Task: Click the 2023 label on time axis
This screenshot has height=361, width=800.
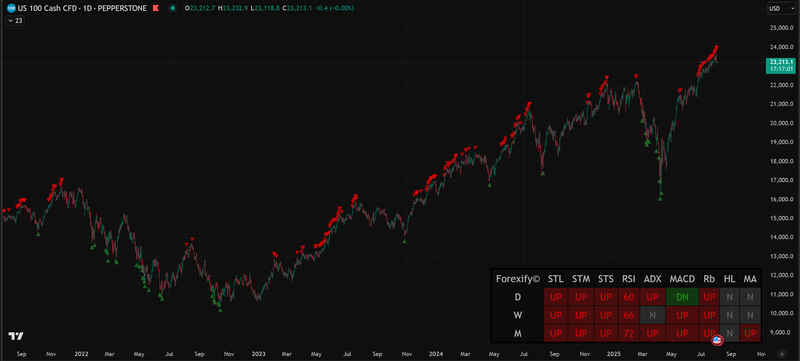Action: click(259, 353)
